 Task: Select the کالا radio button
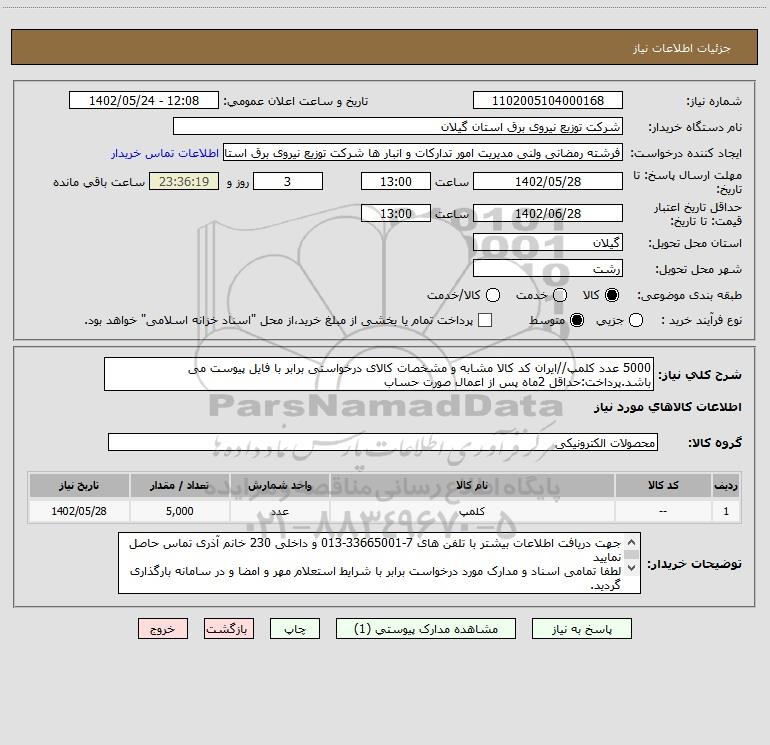pyautogui.click(x=612, y=295)
